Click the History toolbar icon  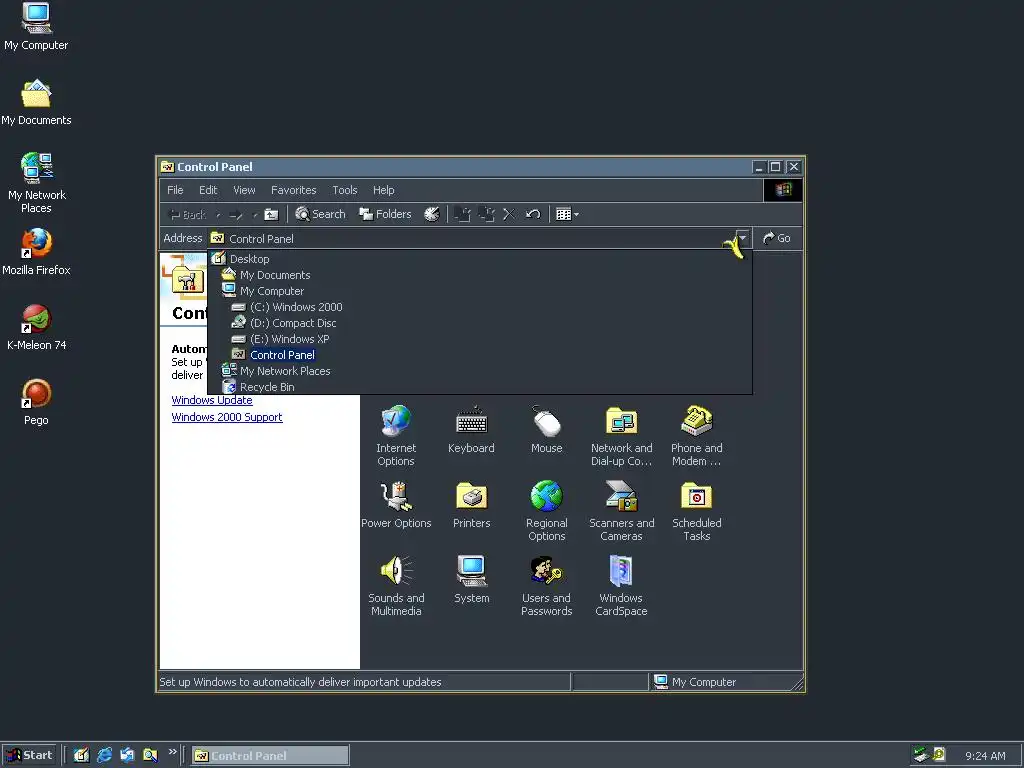pos(432,214)
